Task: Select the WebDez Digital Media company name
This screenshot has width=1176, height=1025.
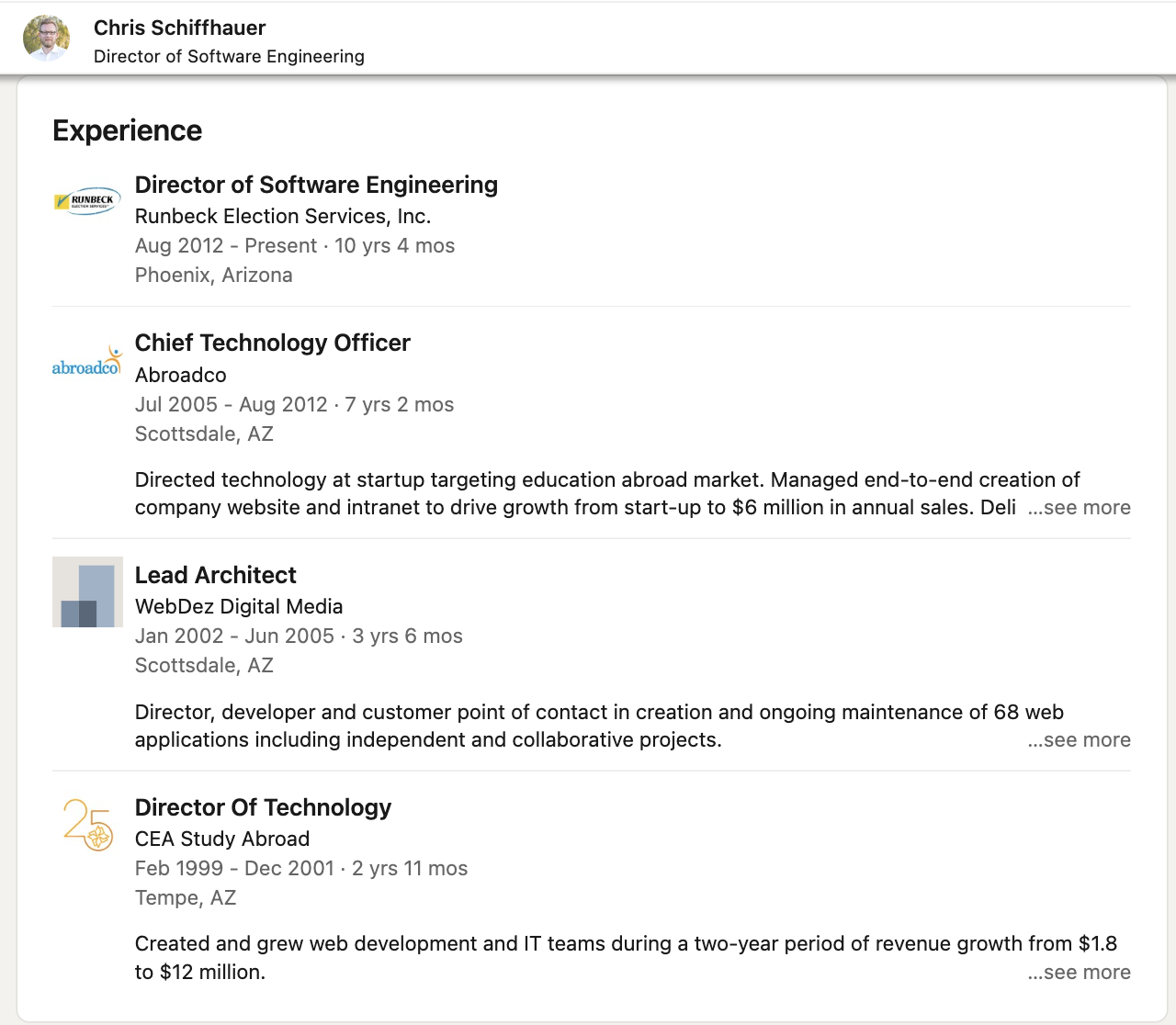Action: pyautogui.click(x=239, y=606)
